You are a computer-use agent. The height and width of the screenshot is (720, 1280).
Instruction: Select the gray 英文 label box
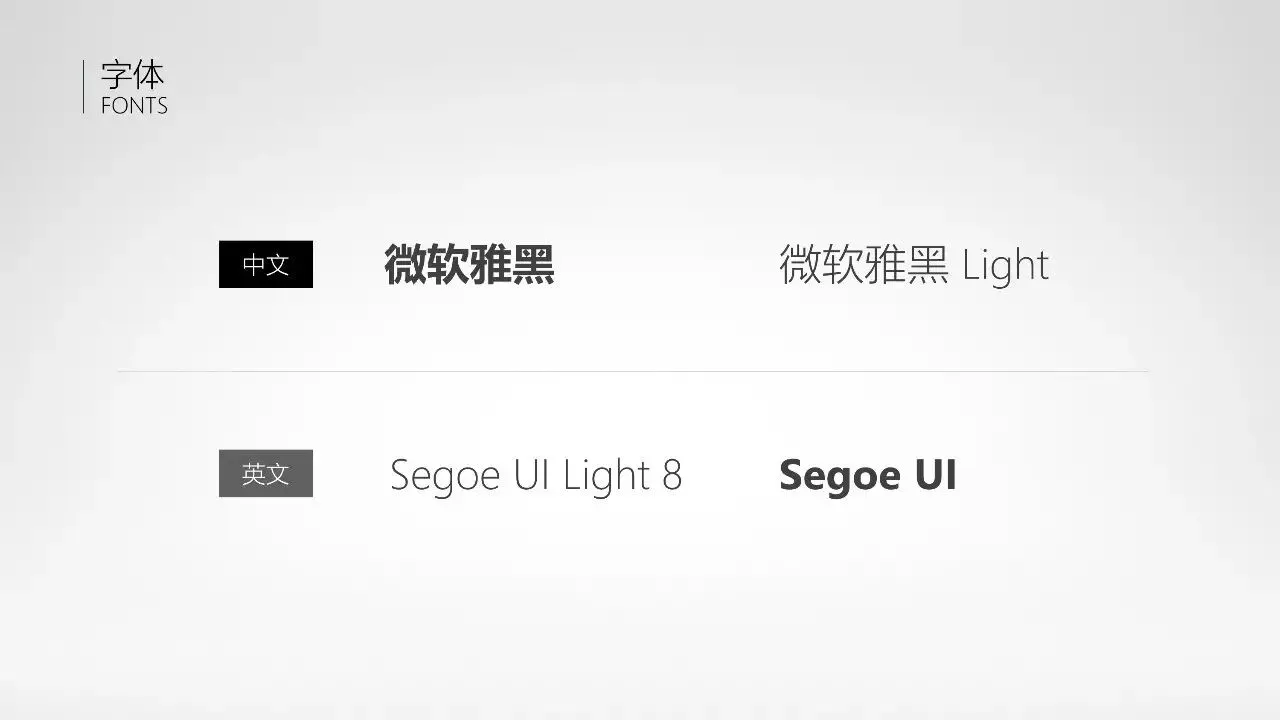266,473
